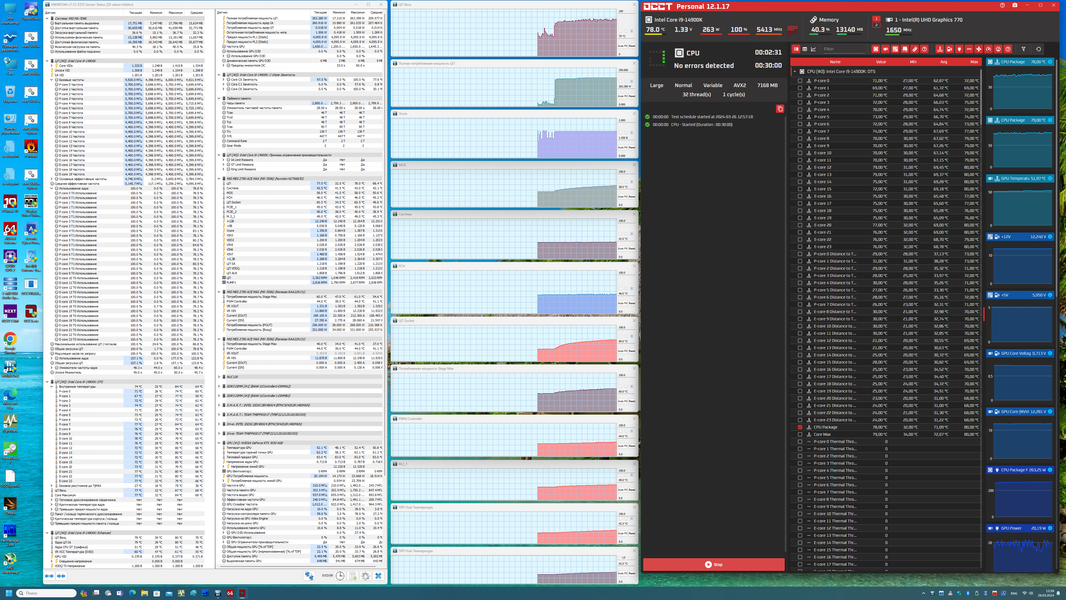Click the HWiNFO logging start icon
The image size is (1066, 600).
pyautogui.click(x=353, y=576)
